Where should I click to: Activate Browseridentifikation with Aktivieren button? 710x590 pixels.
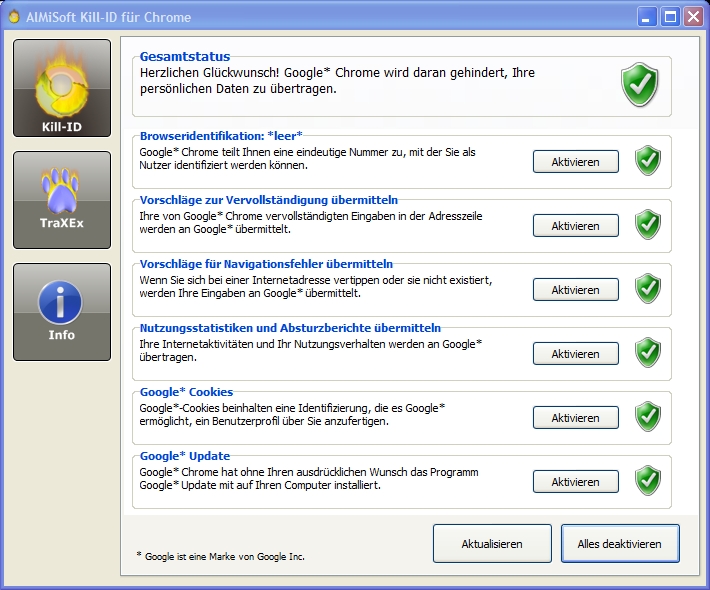pos(576,162)
